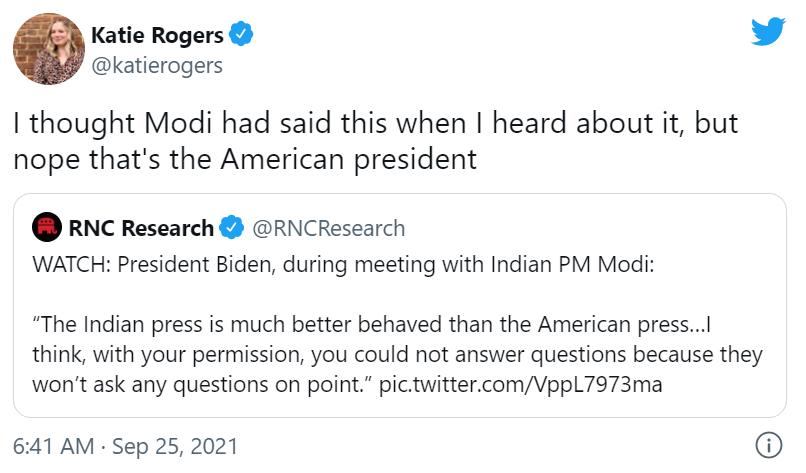This screenshot has height=473, width=806.
Task: Click 'nope that's the American president' line
Action: tap(245, 159)
